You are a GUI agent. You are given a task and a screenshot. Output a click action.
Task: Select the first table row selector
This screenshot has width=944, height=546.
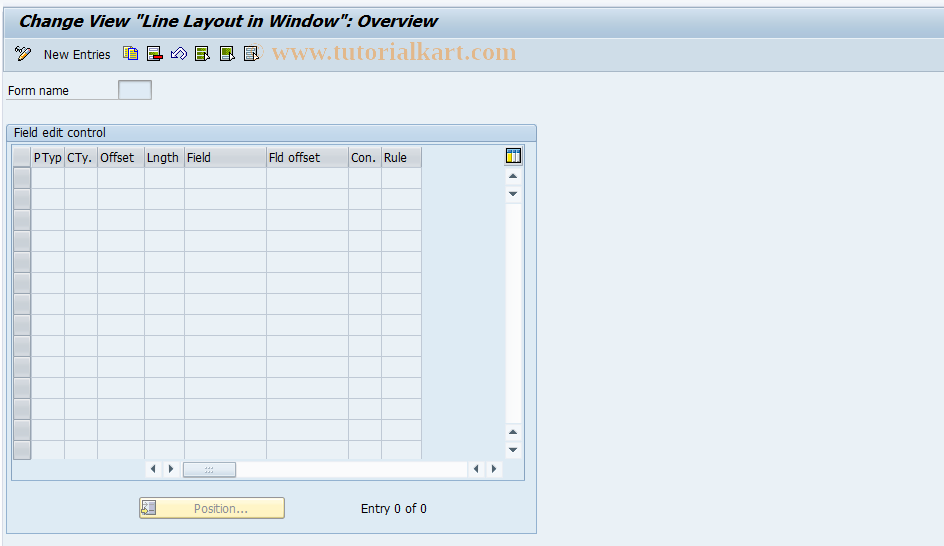click(22, 178)
